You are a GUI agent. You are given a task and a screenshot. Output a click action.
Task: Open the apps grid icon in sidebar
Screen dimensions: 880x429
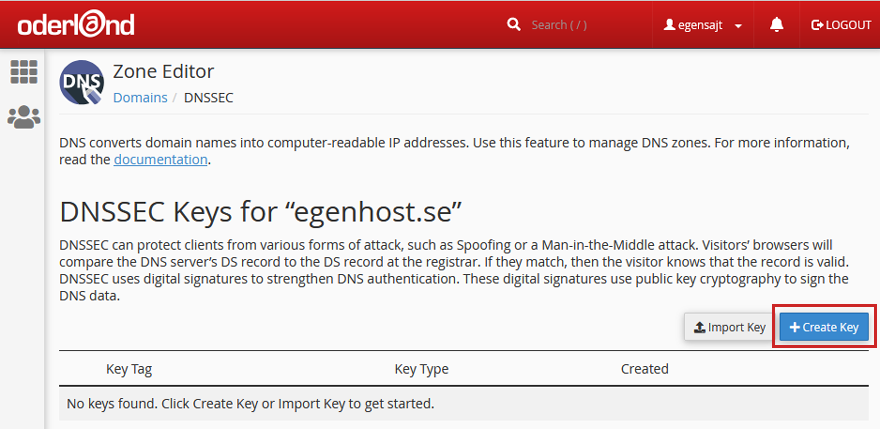(24, 72)
